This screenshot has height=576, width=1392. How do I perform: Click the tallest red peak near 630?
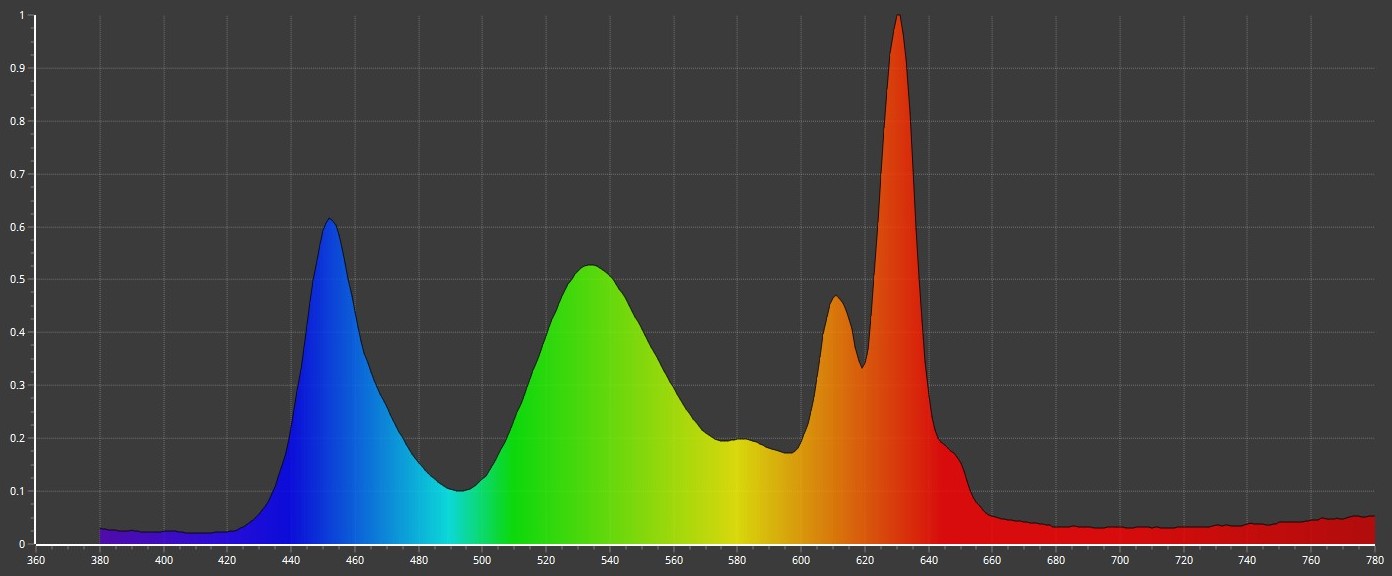click(898, 18)
